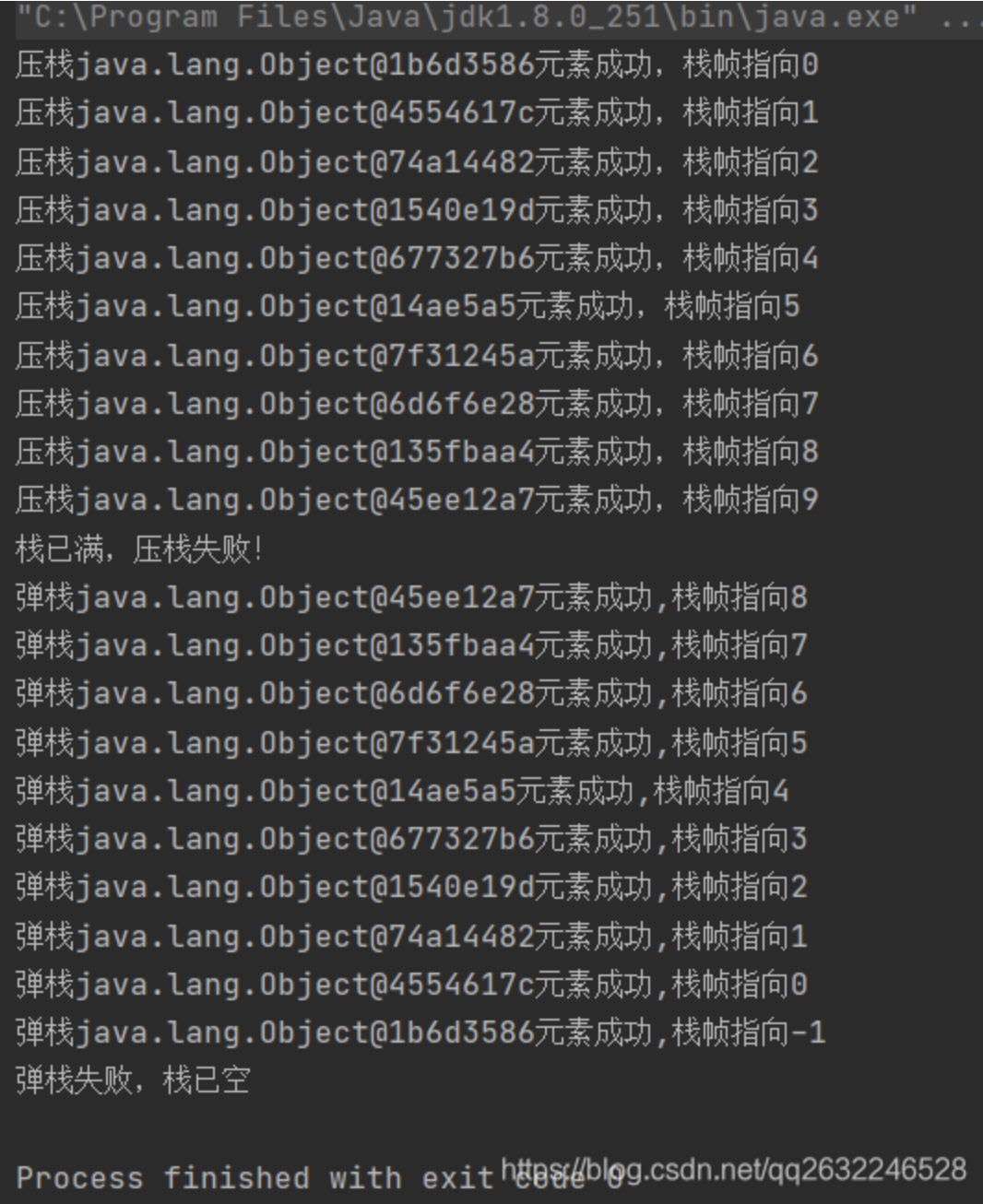Click the 栈已满，压栈失败 message line

pyautogui.click(x=140, y=549)
